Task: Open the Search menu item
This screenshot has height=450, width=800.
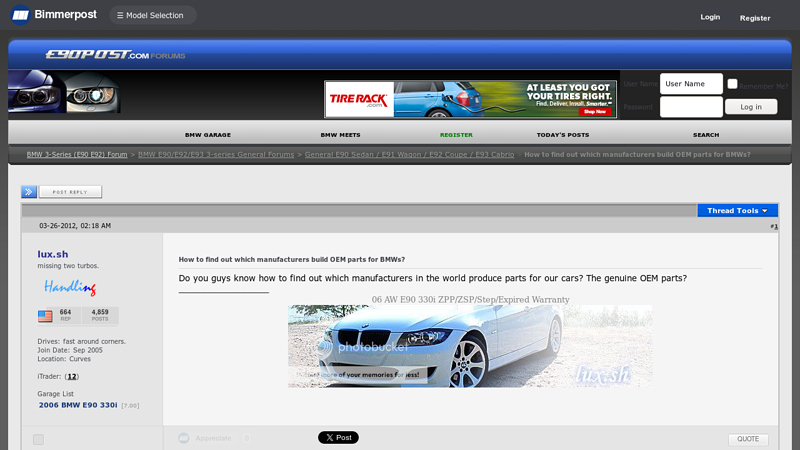Action: click(x=706, y=135)
